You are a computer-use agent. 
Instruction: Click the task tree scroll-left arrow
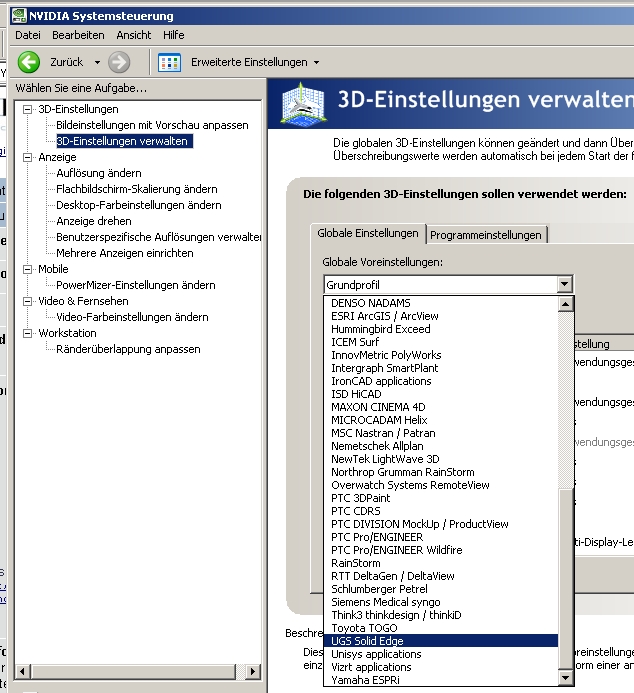tap(22, 672)
